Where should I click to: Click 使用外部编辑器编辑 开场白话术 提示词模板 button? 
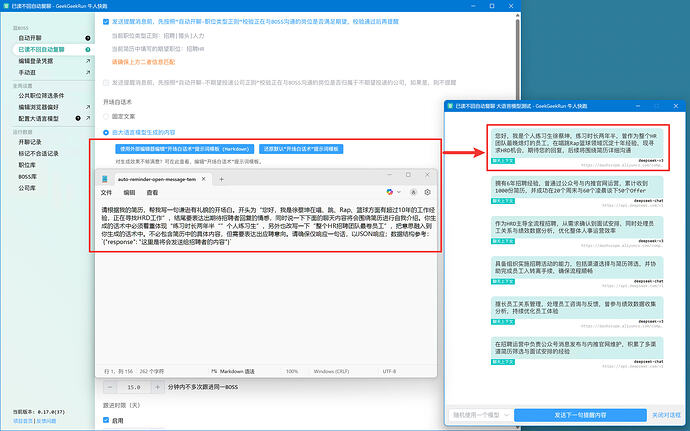click(x=184, y=149)
